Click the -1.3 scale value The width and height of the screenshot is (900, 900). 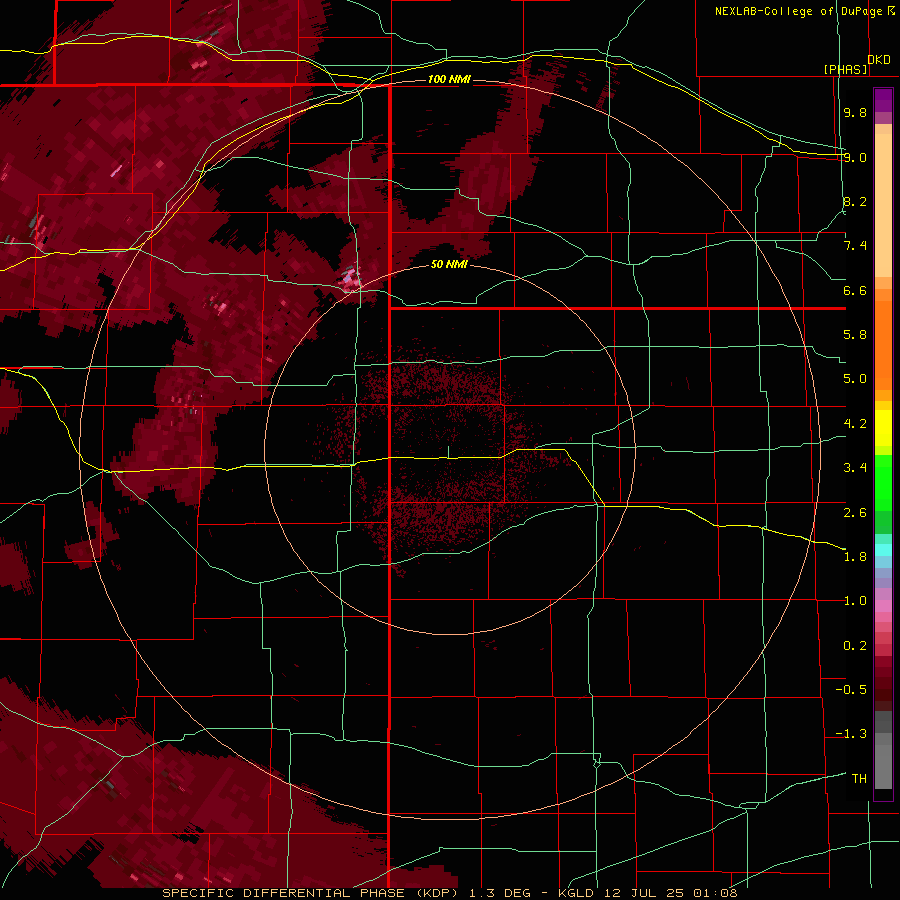point(851,734)
